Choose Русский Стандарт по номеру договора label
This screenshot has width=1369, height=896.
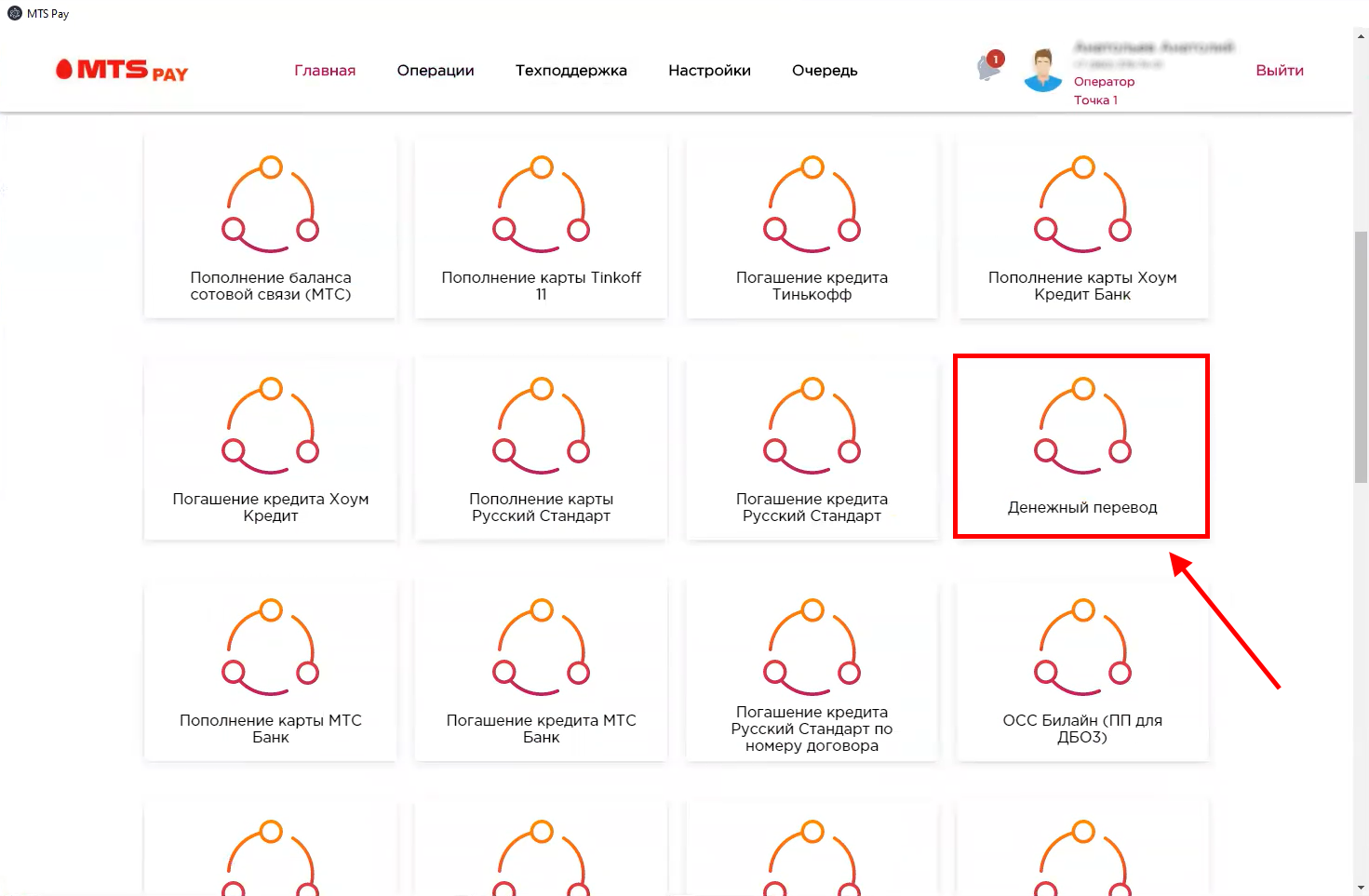812,729
